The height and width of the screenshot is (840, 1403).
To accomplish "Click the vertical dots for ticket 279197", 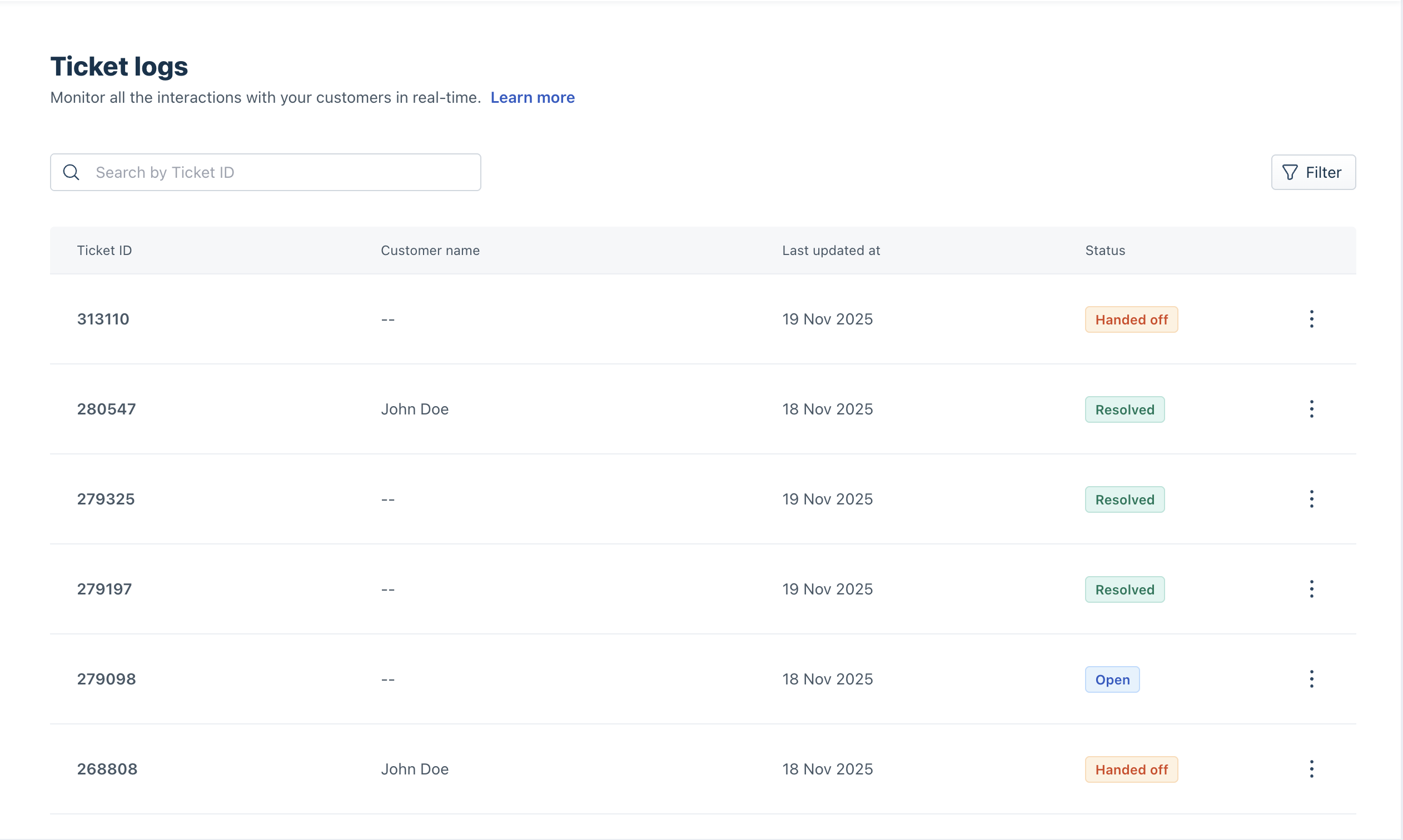I will click(1311, 589).
